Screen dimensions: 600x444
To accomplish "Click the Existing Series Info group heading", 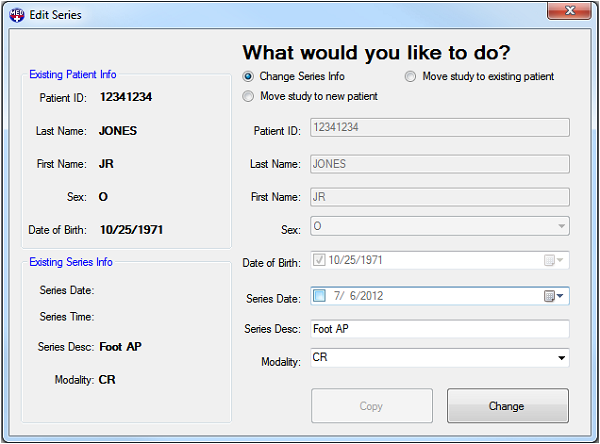I will click(70, 262).
